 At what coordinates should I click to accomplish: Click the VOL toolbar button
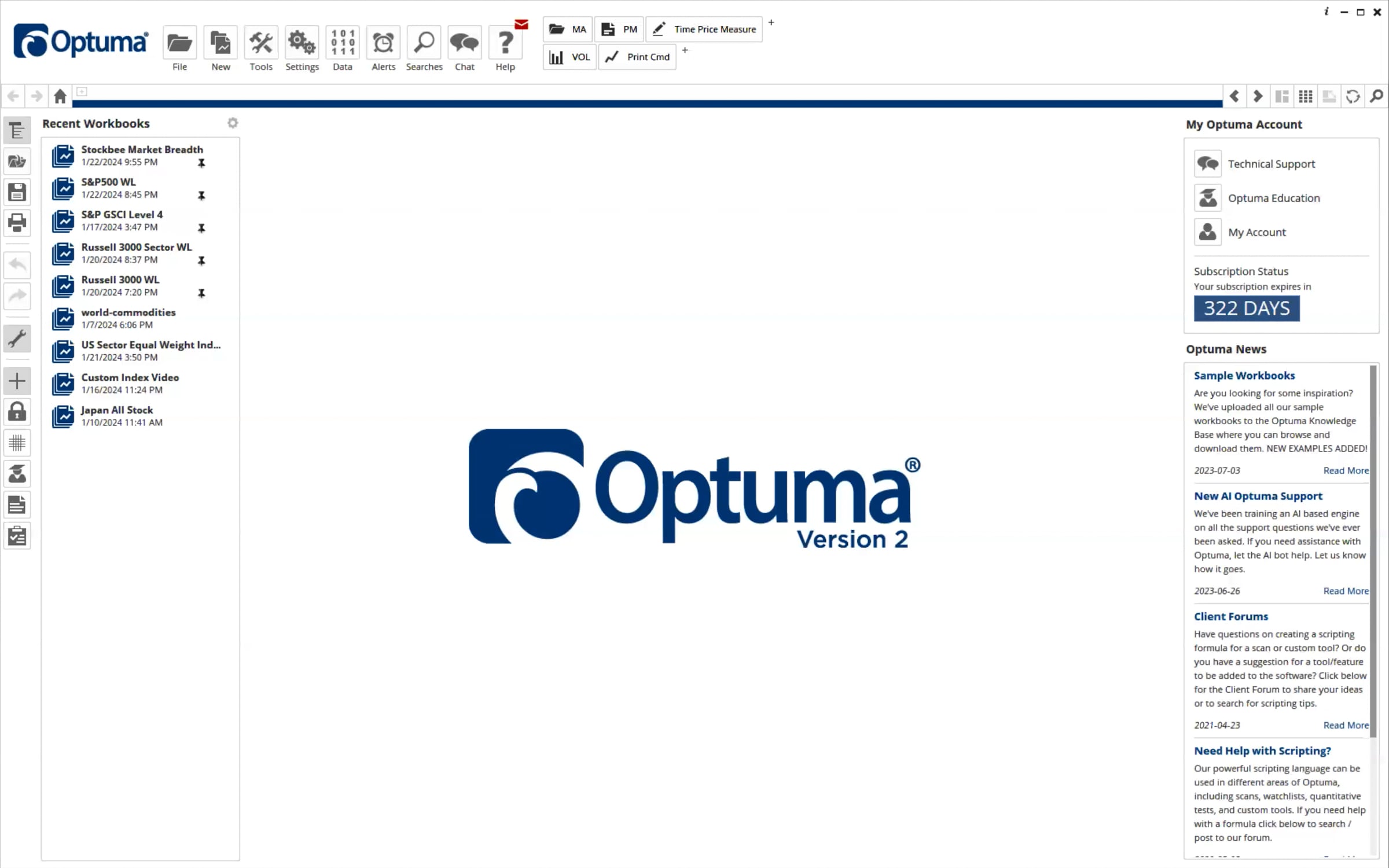(x=569, y=57)
